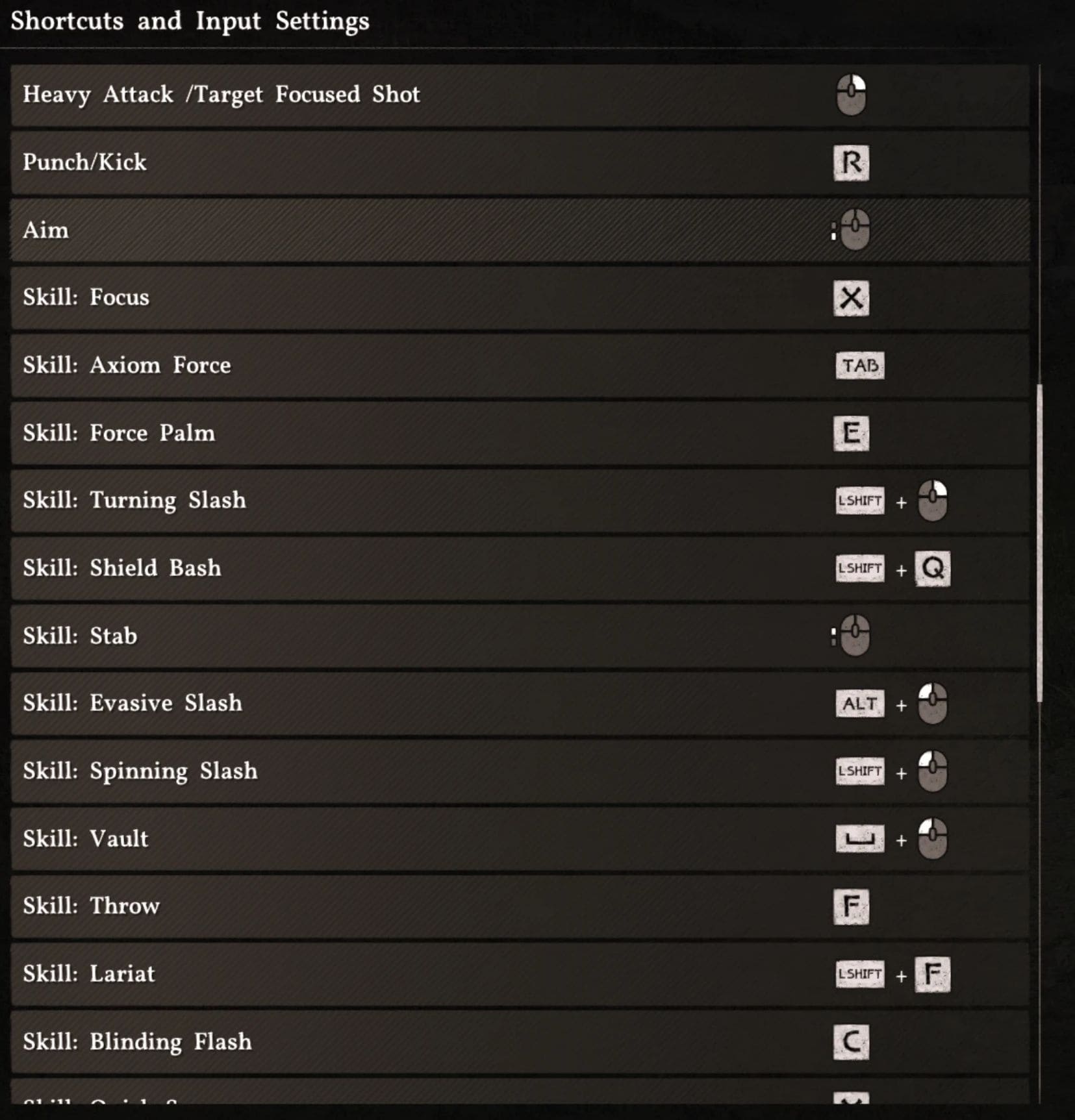Select the Skill: Shield Bash row label
Image resolution: width=1075 pixels, height=1120 pixels.
click(x=122, y=568)
